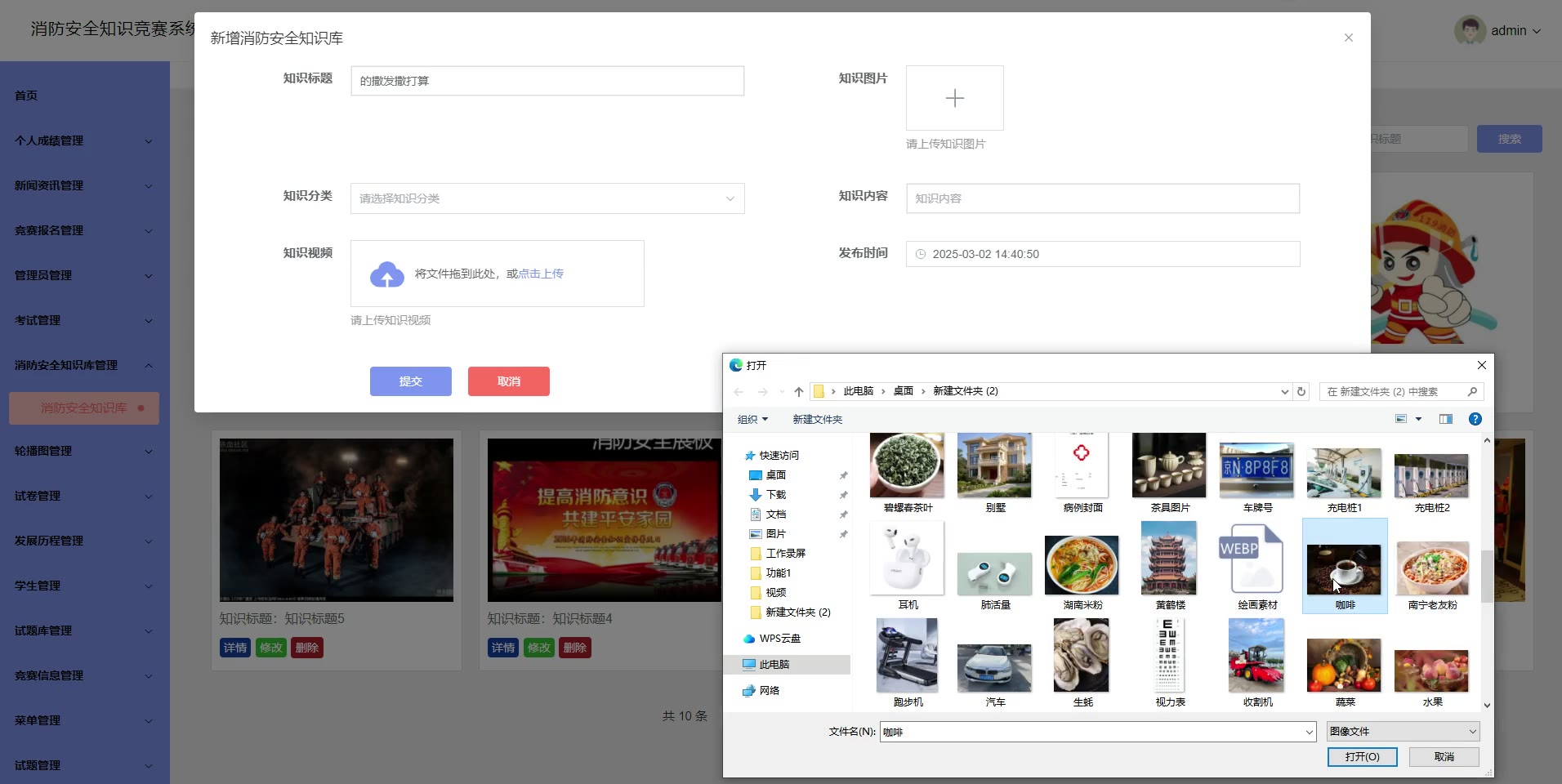Click the cloud upload icon for video
The image size is (1562, 784).
(x=387, y=275)
